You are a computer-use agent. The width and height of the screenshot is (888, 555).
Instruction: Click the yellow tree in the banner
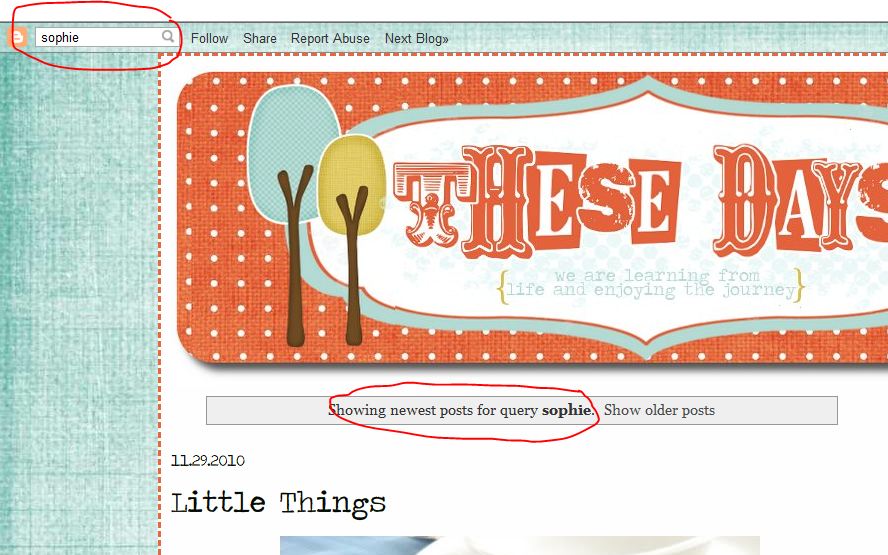[351, 185]
